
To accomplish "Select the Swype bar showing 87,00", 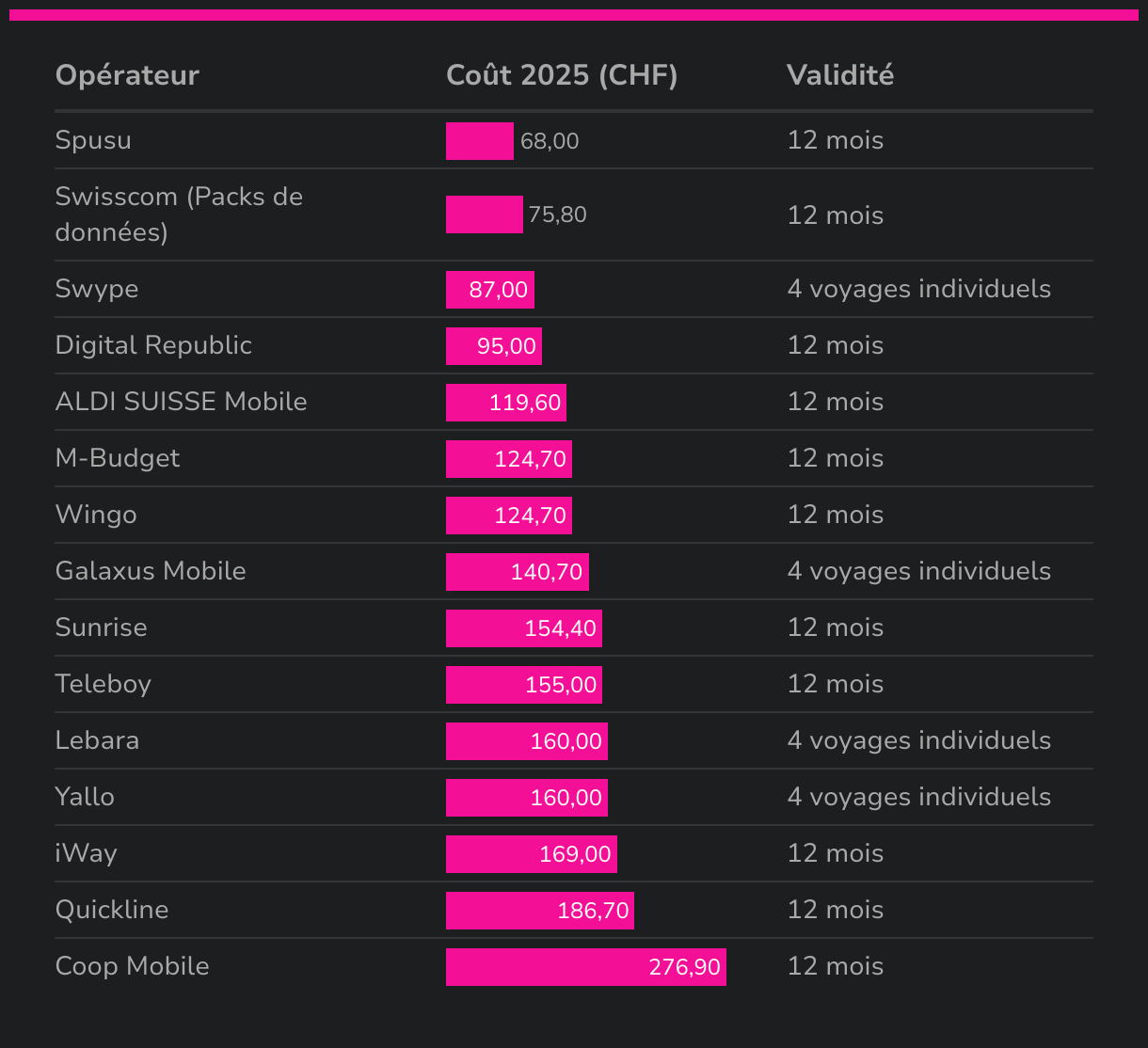I will click(490, 290).
